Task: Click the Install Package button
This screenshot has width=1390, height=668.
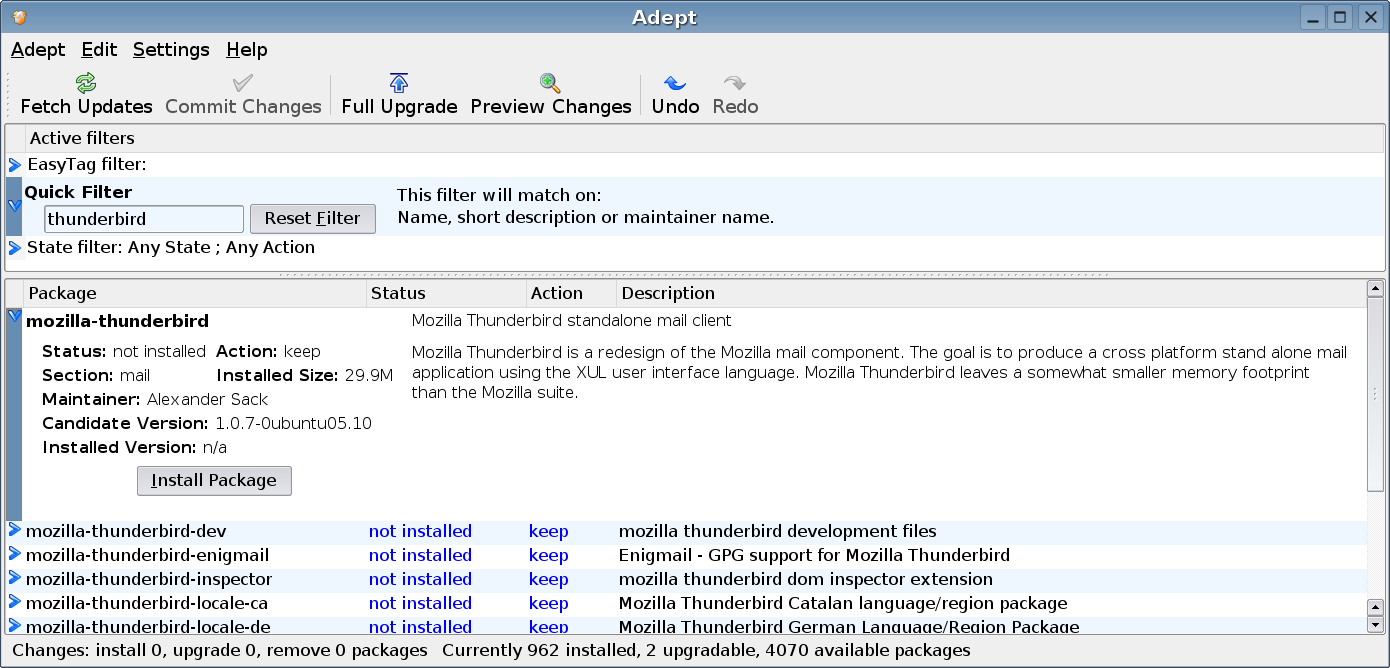Action: (214, 481)
